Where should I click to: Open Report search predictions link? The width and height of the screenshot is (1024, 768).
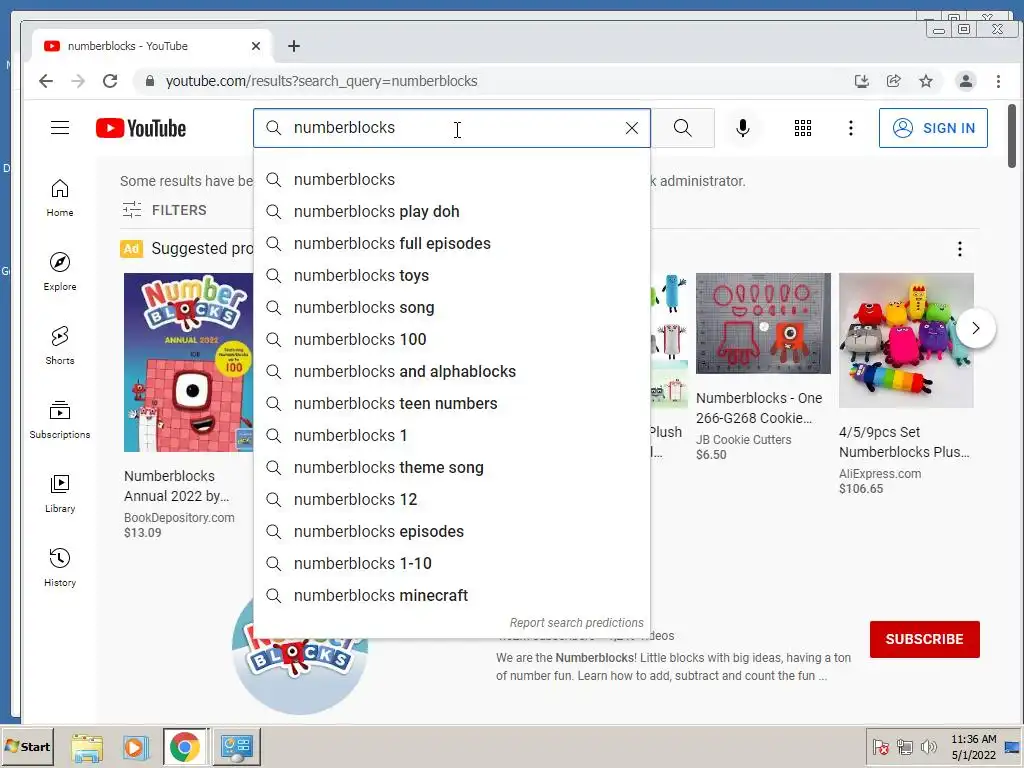(x=577, y=623)
